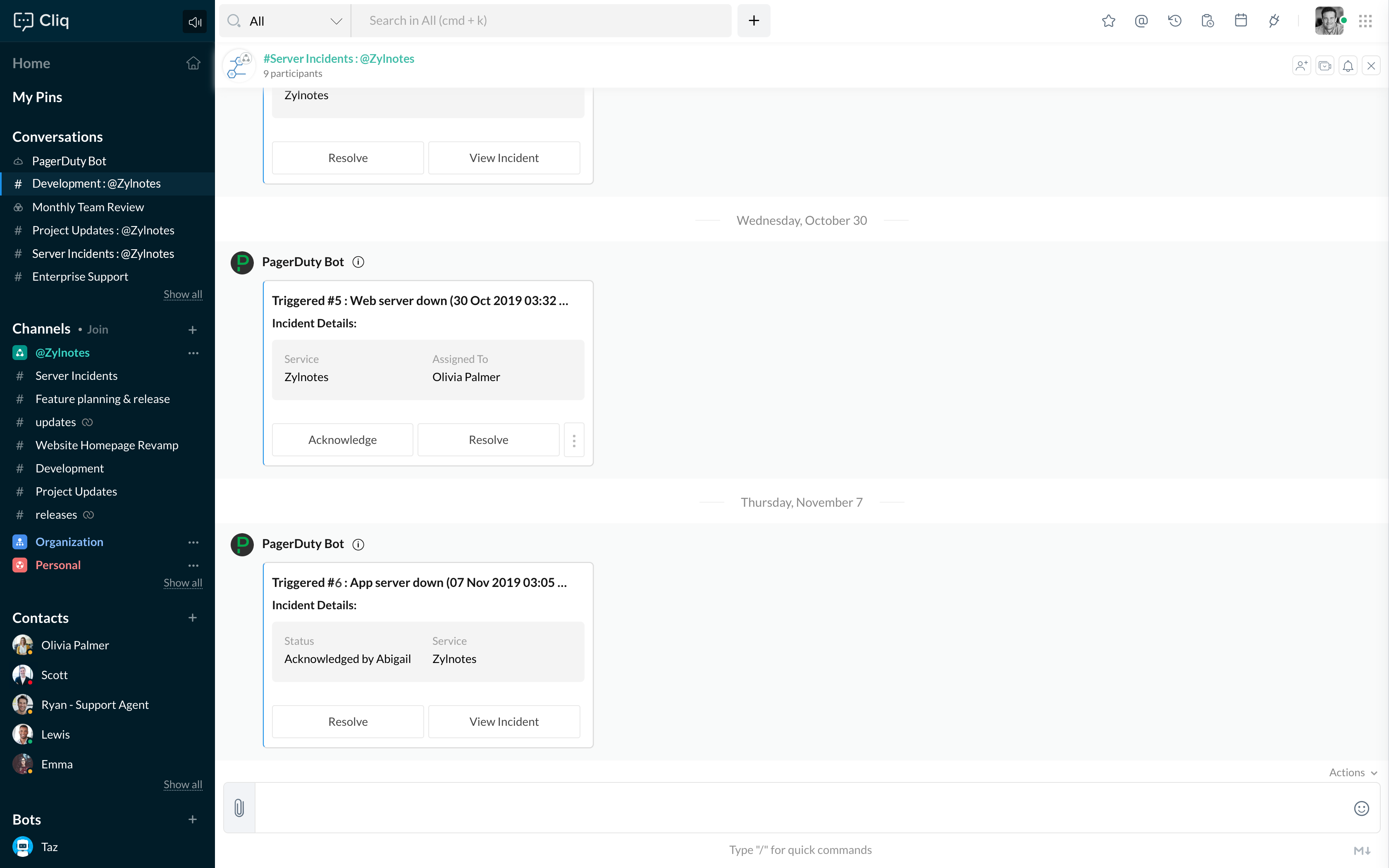Open Server Incidents channel under @Zylnotes
This screenshot has height=868, width=1389.
pyautogui.click(x=76, y=375)
